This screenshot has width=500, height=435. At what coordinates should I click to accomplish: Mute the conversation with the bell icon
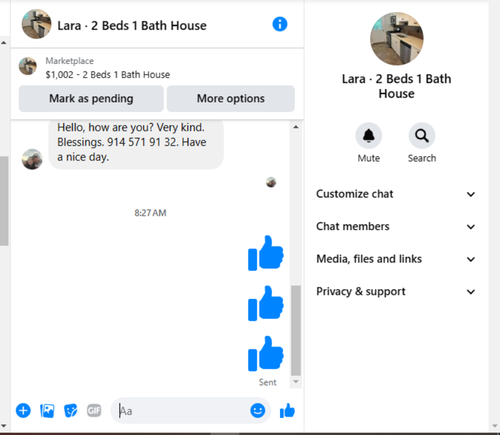369,136
